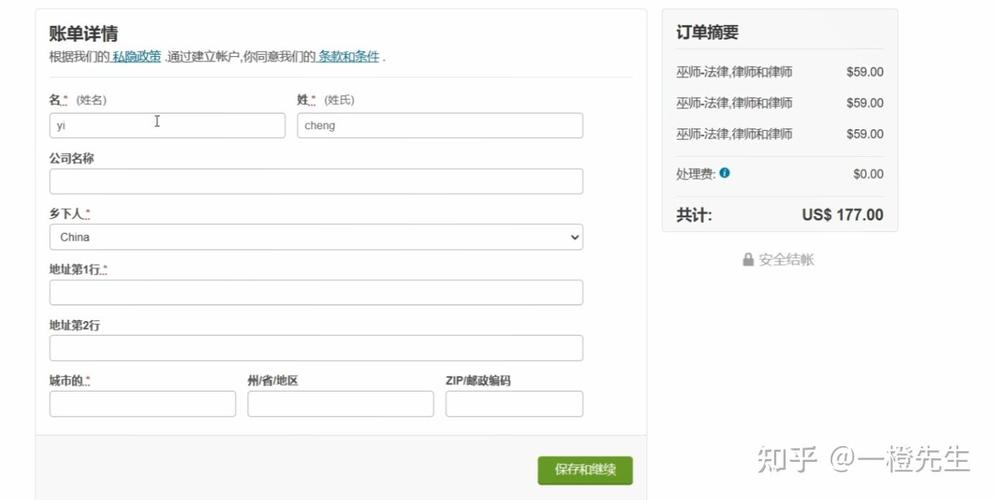The image size is (996, 500).
Task: Click the 城市 input field
Action: tap(143, 404)
